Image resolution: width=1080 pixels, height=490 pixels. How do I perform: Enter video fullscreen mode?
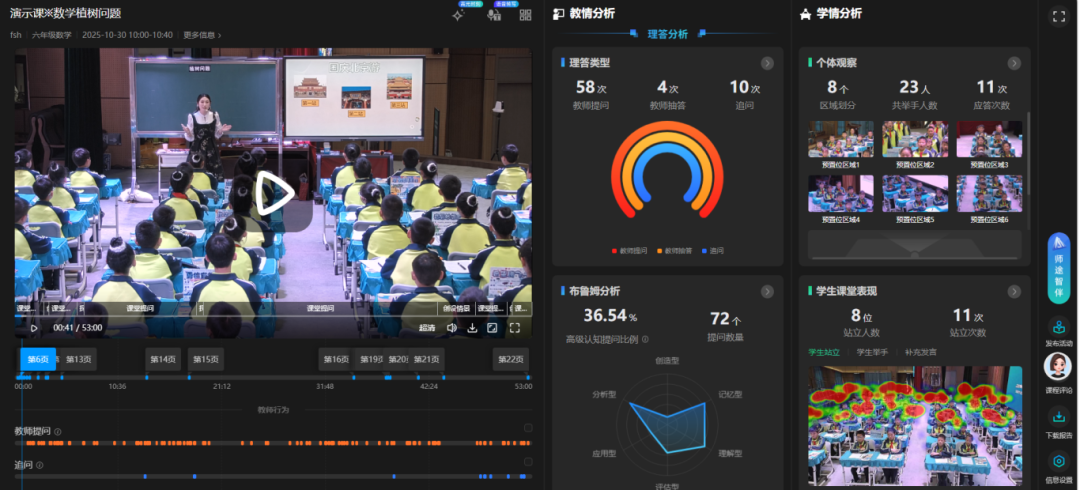coord(515,328)
